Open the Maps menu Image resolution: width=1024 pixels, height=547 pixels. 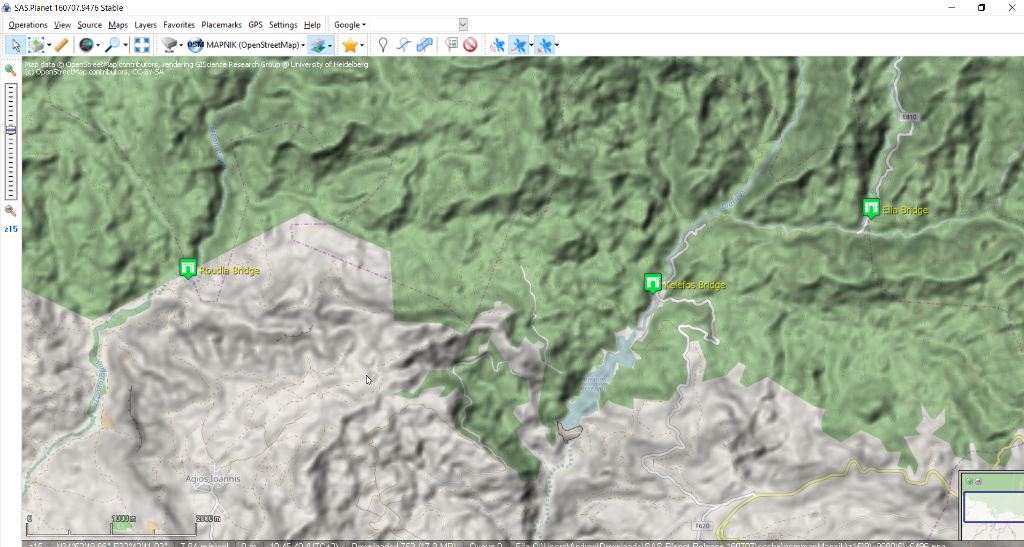118,25
